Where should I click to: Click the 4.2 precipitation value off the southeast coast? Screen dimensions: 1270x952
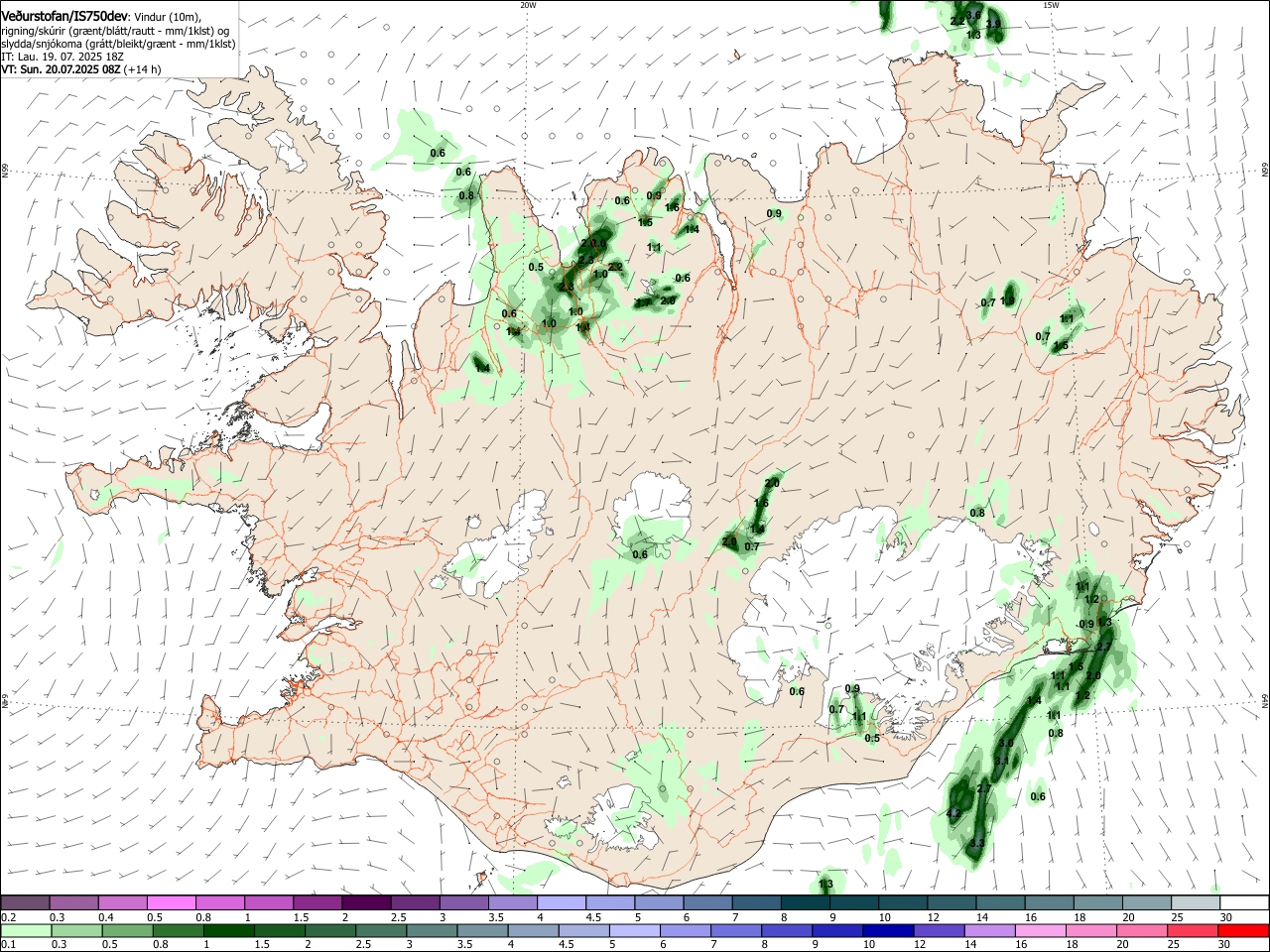tap(953, 813)
